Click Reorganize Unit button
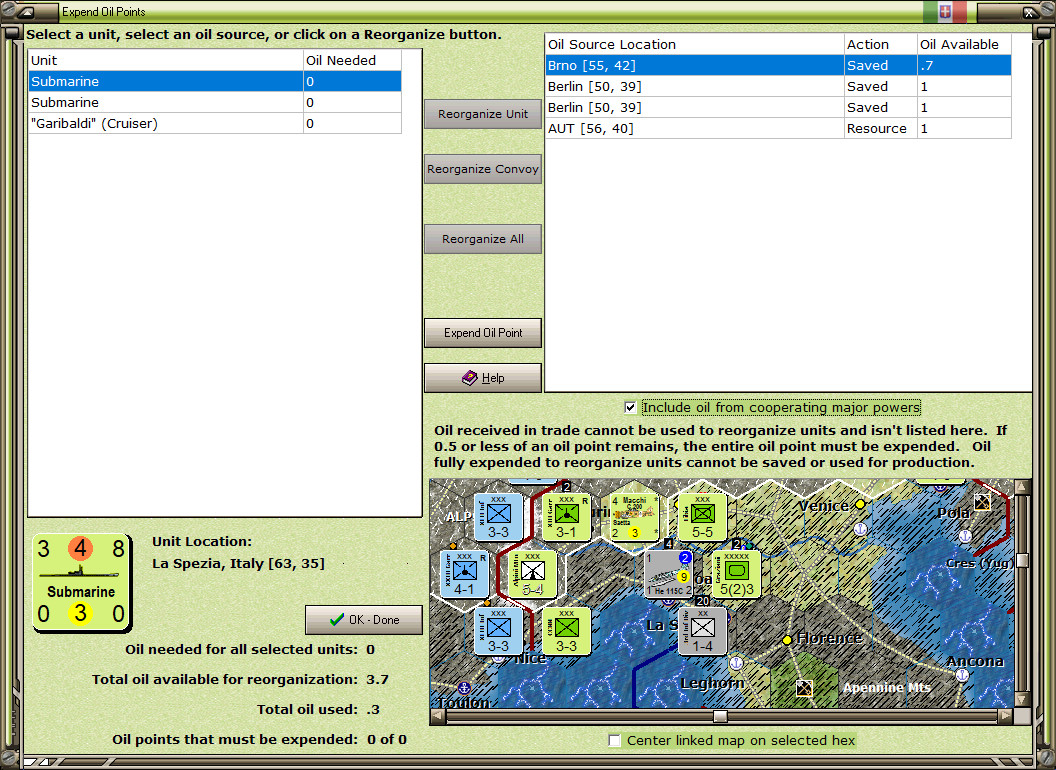The height and width of the screenshot is (770, 1056). coord(483,114)
